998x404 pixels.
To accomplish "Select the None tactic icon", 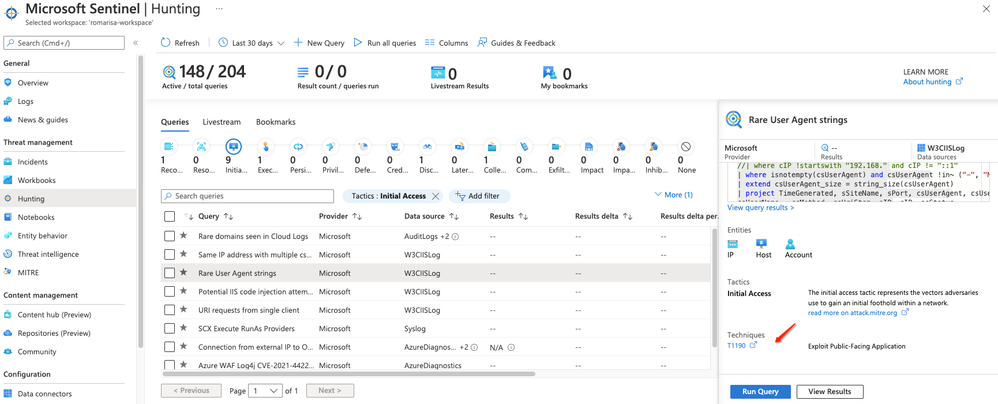I will tap(685, 146).
